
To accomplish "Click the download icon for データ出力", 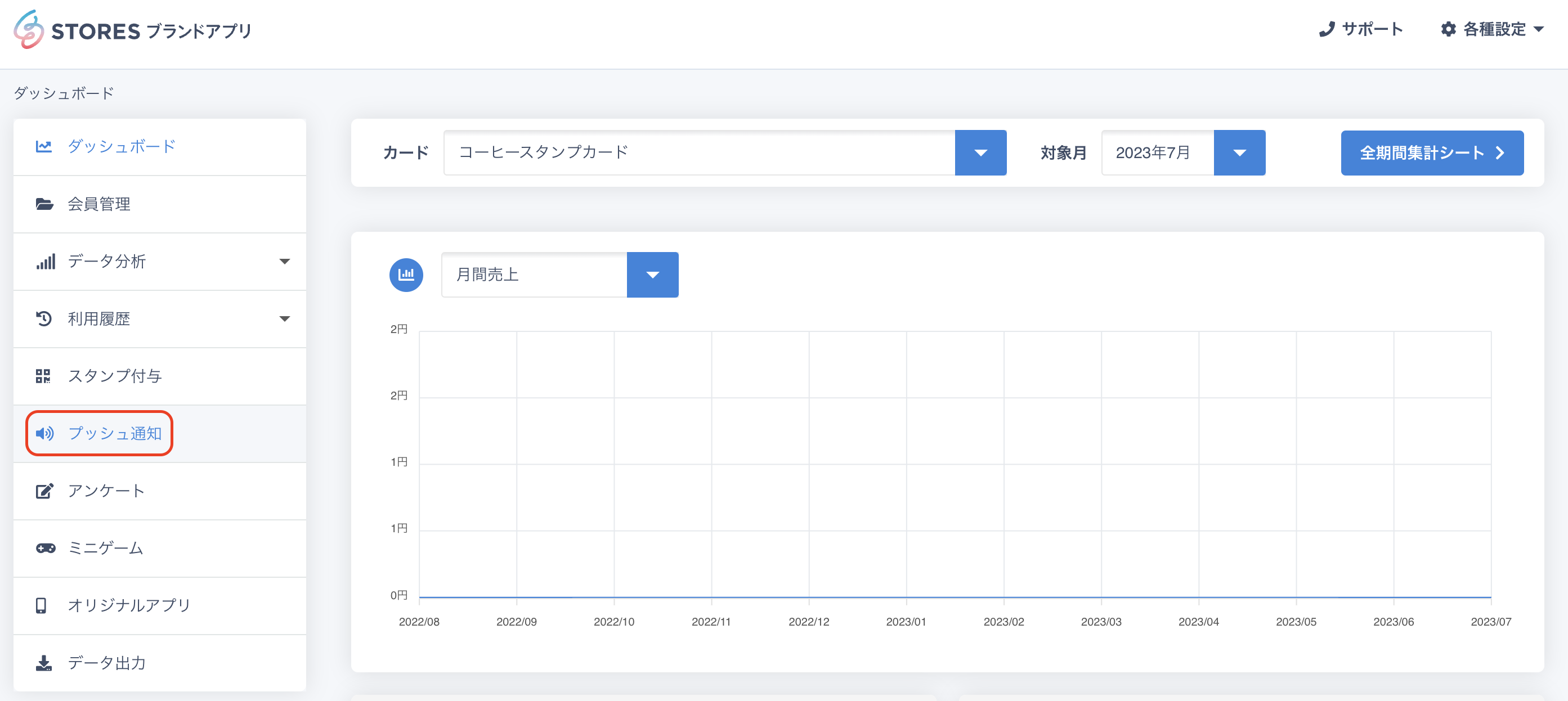I will [x=44, y=663].
